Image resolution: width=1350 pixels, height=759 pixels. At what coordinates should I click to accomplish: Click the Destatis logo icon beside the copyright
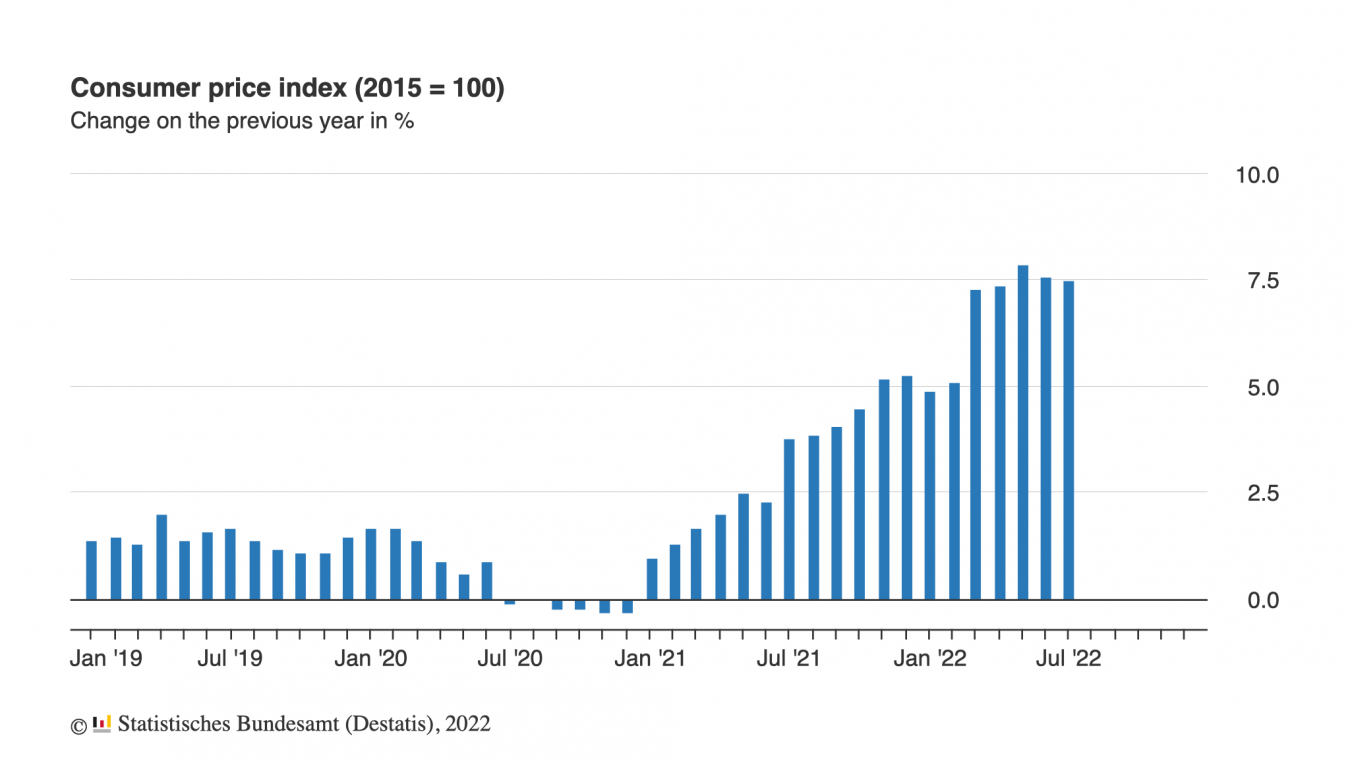point(101,724)
